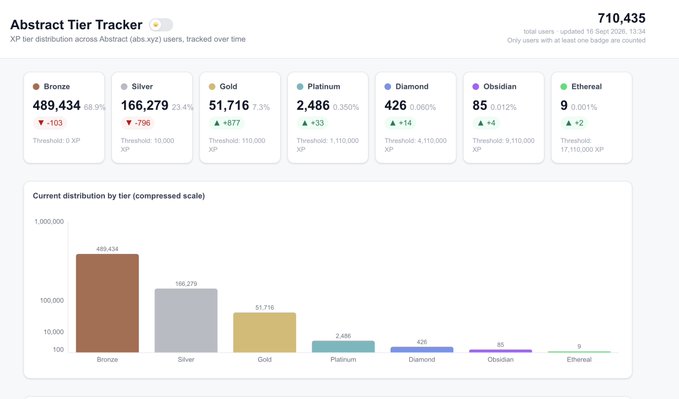This screenshot has width=679, height=399.
Task: Click the Silver bar in the chart
Action: coord(186,321)
